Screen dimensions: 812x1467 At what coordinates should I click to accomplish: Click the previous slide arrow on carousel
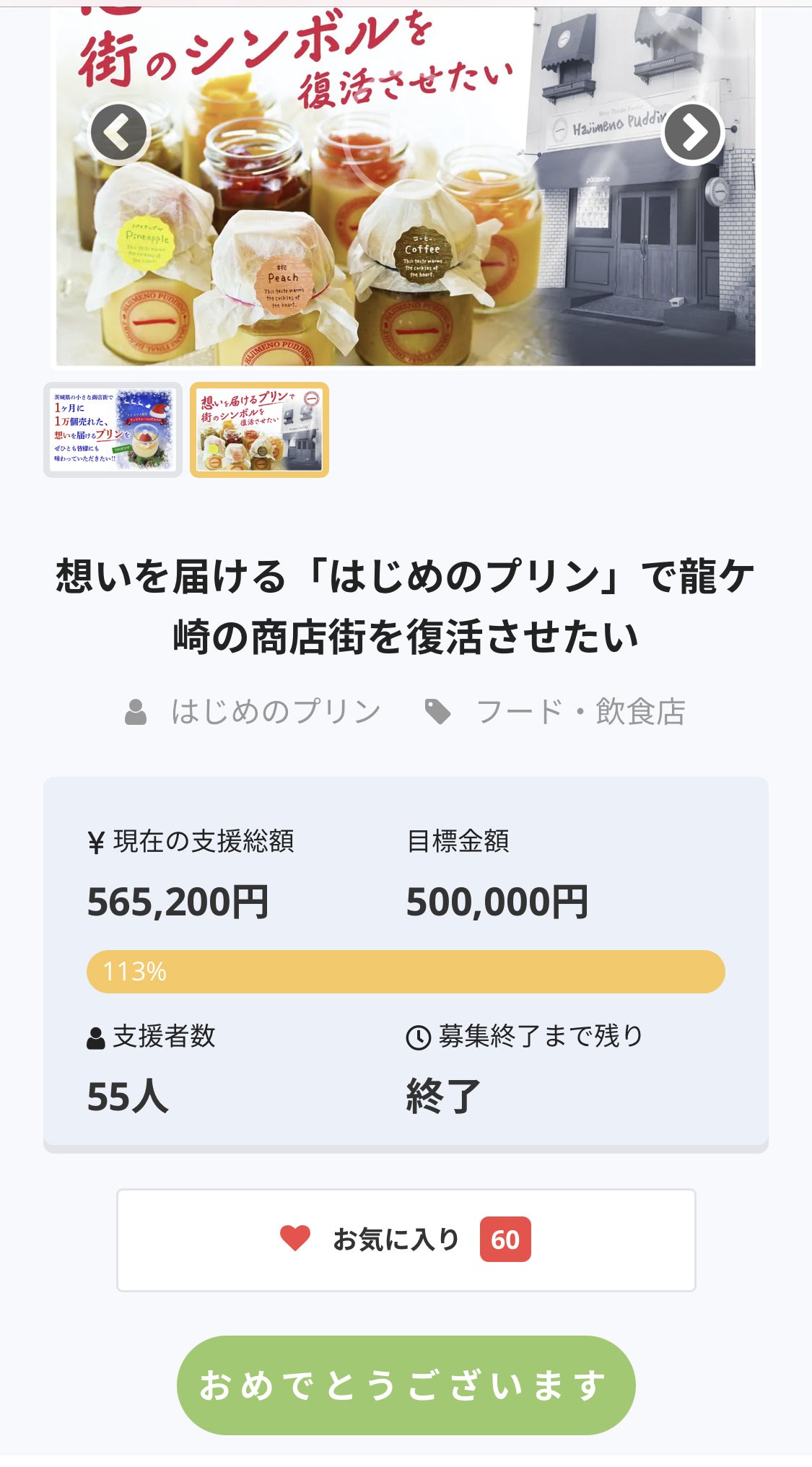click(118, 133)
